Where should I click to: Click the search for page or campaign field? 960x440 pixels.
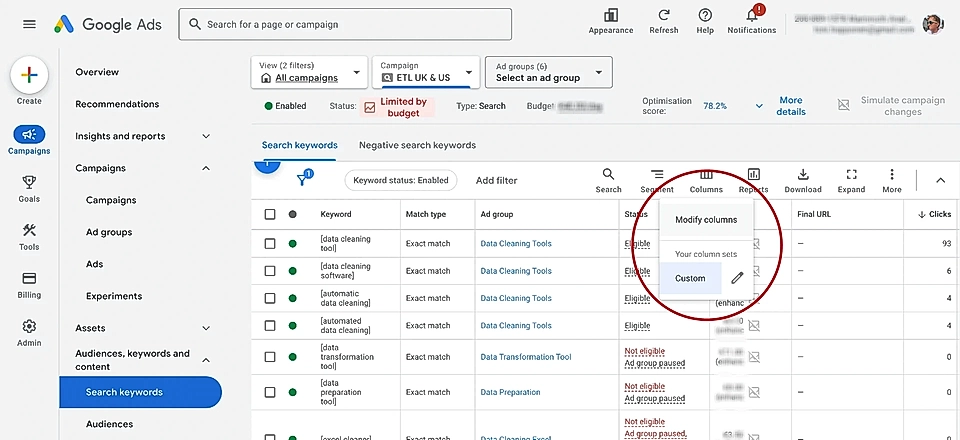345,24
